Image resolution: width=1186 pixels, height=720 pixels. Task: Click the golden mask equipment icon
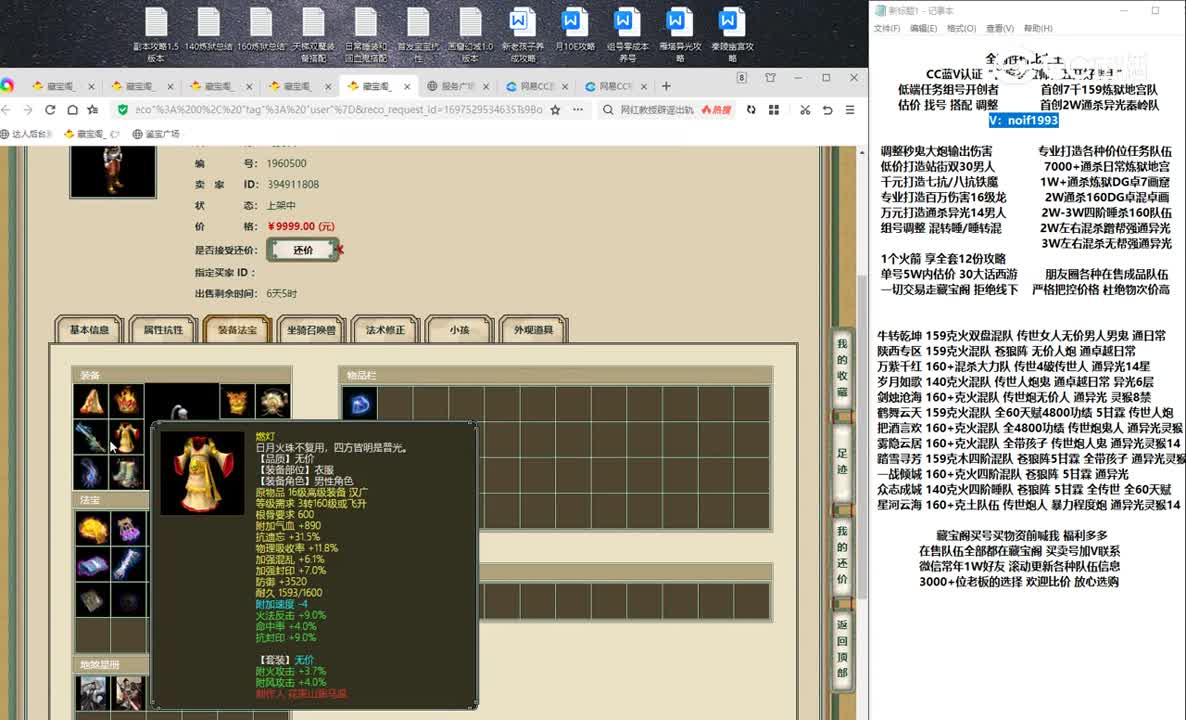[237, 401]
